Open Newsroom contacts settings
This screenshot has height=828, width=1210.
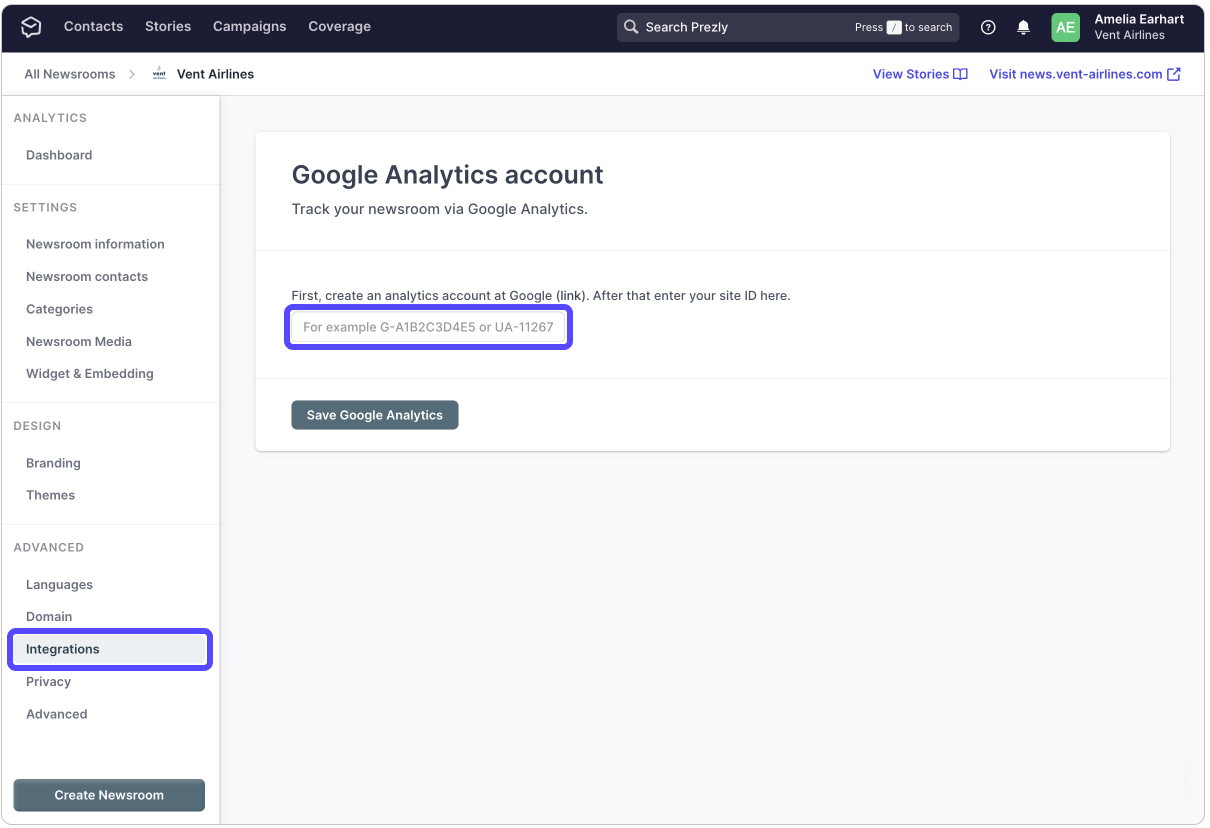click(x=87, y=276)
